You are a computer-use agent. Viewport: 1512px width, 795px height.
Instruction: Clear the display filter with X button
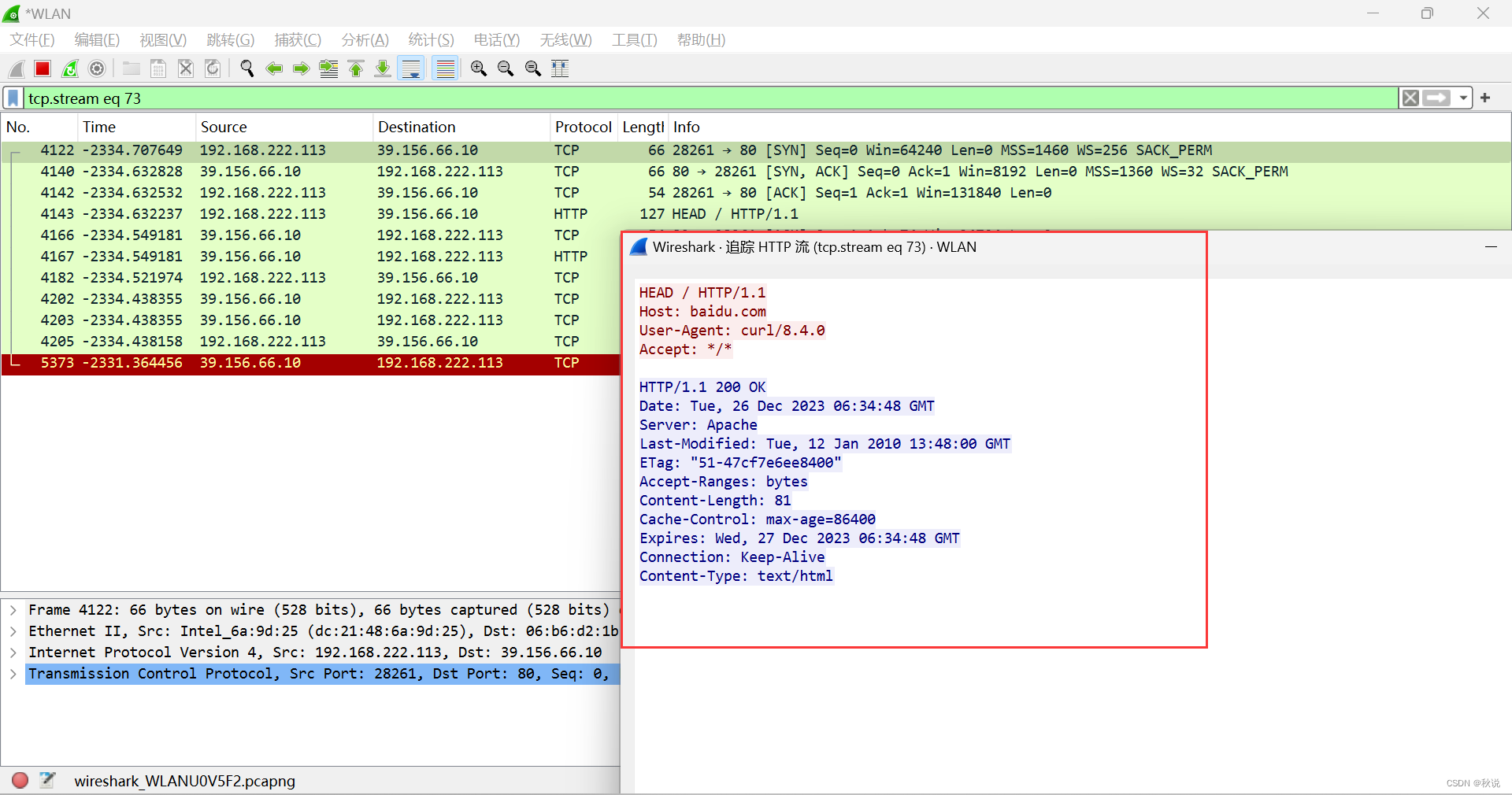1410,98
